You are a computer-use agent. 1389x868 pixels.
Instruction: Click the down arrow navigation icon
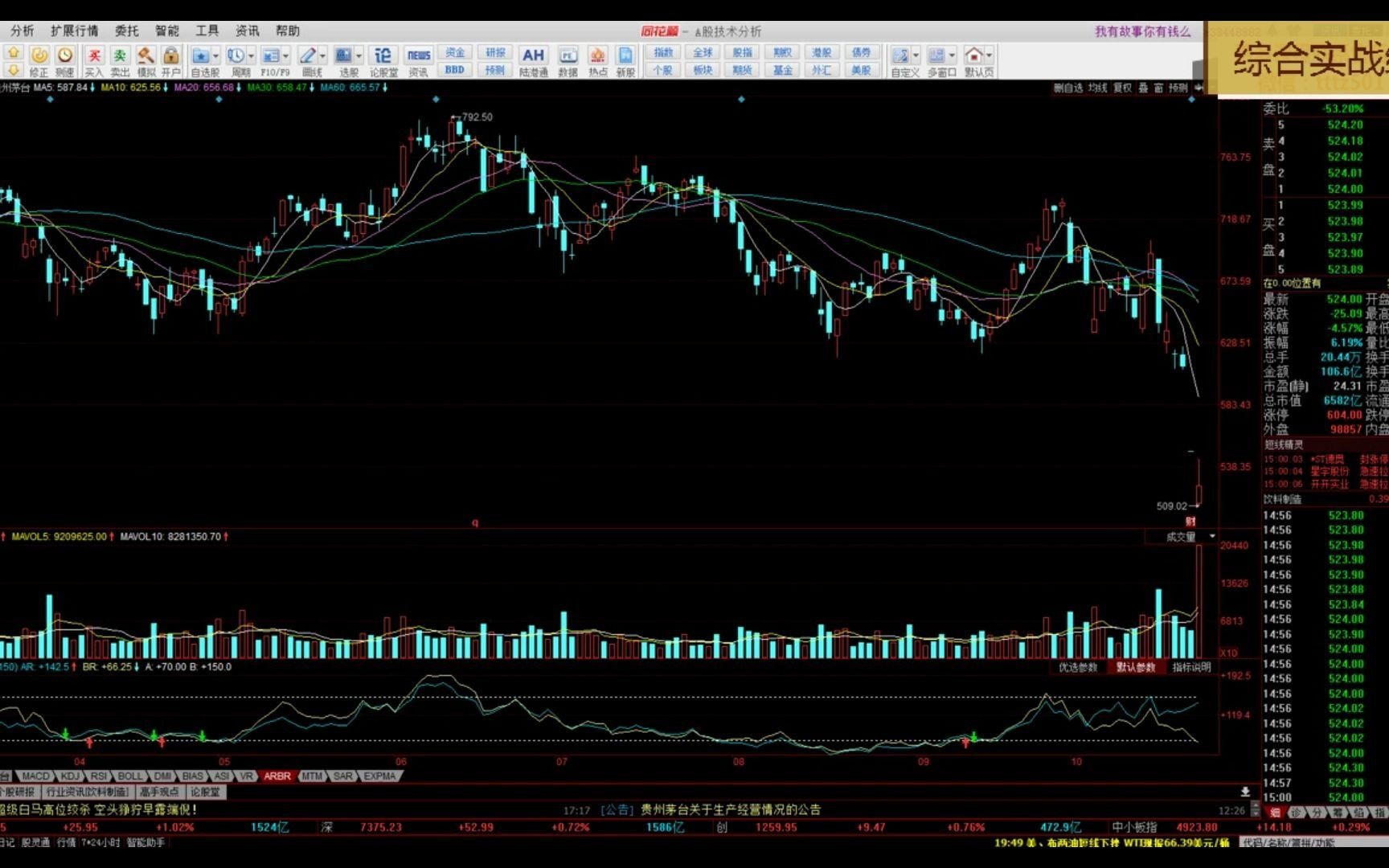[x=13, y=71]
